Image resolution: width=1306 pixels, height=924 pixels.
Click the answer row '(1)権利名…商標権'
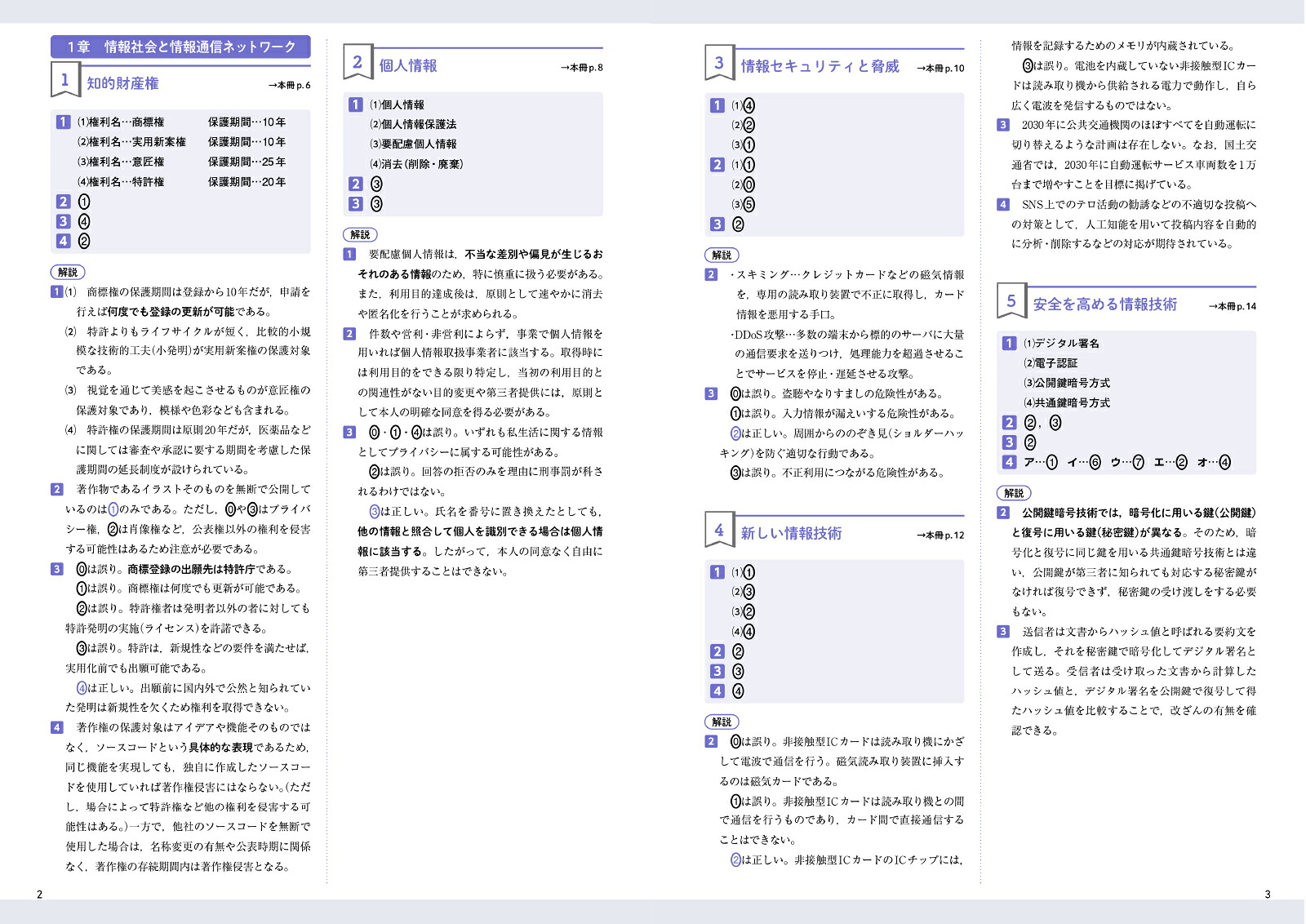121,122
